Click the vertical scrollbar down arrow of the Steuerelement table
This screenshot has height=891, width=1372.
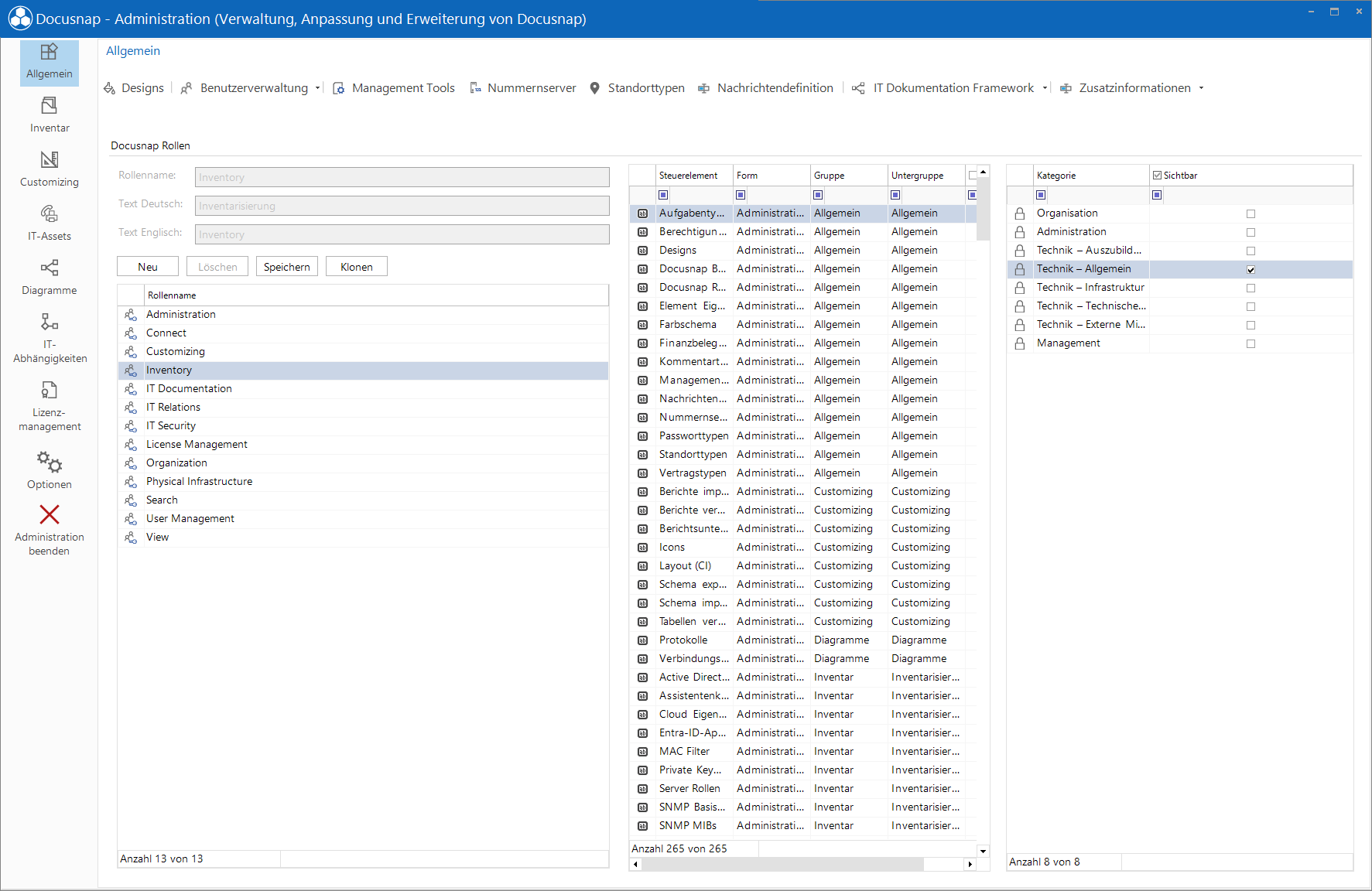[983, 851]
